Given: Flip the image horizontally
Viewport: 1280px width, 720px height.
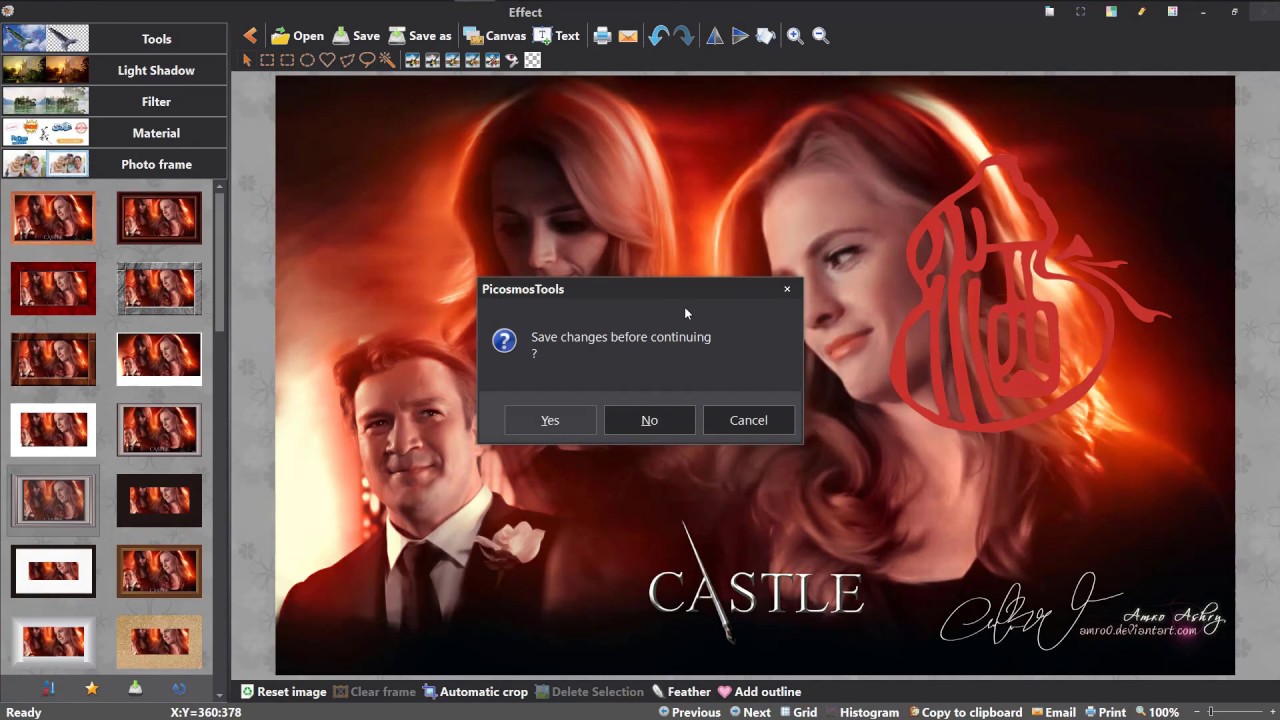Looking at the screenshot, I should [715, 36].
